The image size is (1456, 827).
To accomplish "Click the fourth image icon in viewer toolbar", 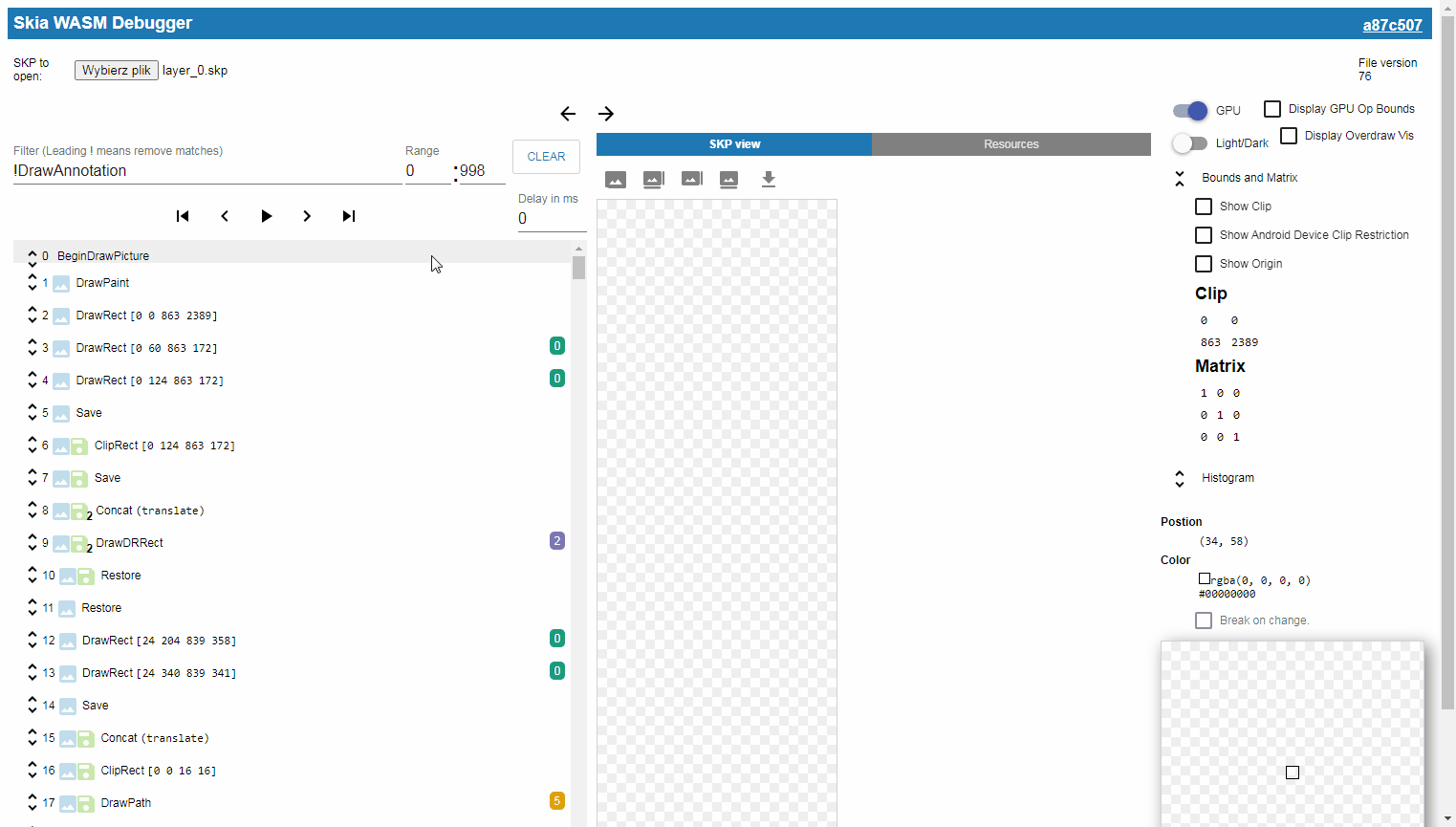I will [x=729, y=180].
